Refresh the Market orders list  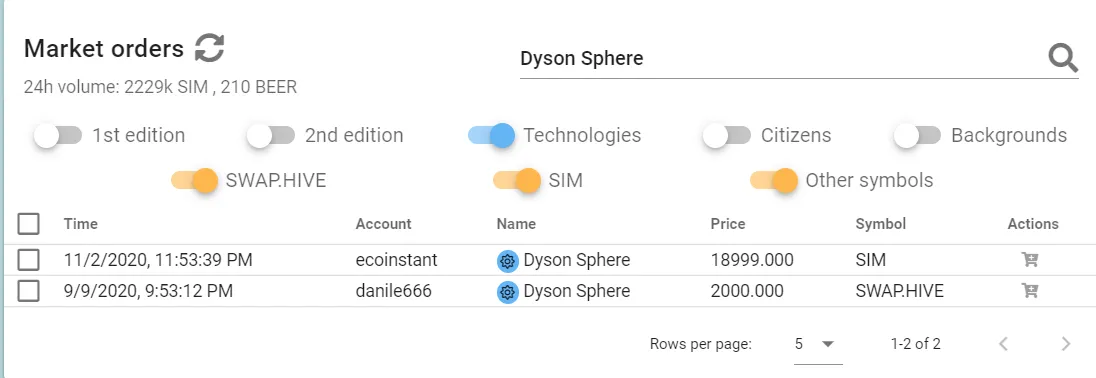pos(209,48)
